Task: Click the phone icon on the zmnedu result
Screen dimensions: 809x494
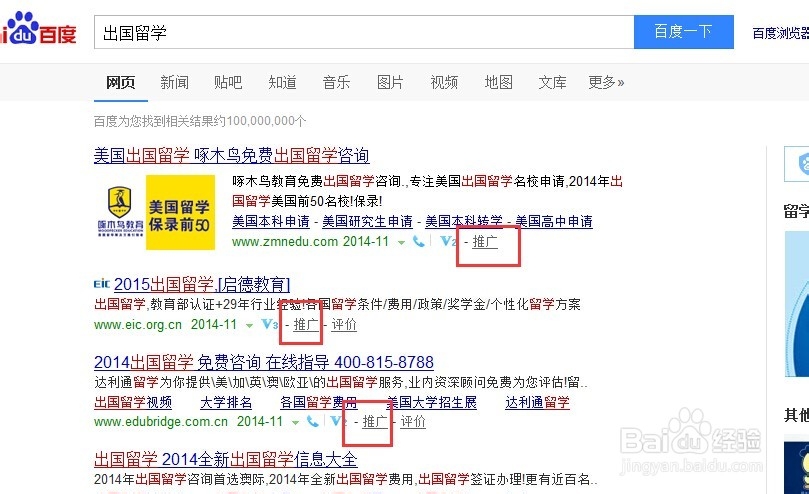Action: click(418, 241)
